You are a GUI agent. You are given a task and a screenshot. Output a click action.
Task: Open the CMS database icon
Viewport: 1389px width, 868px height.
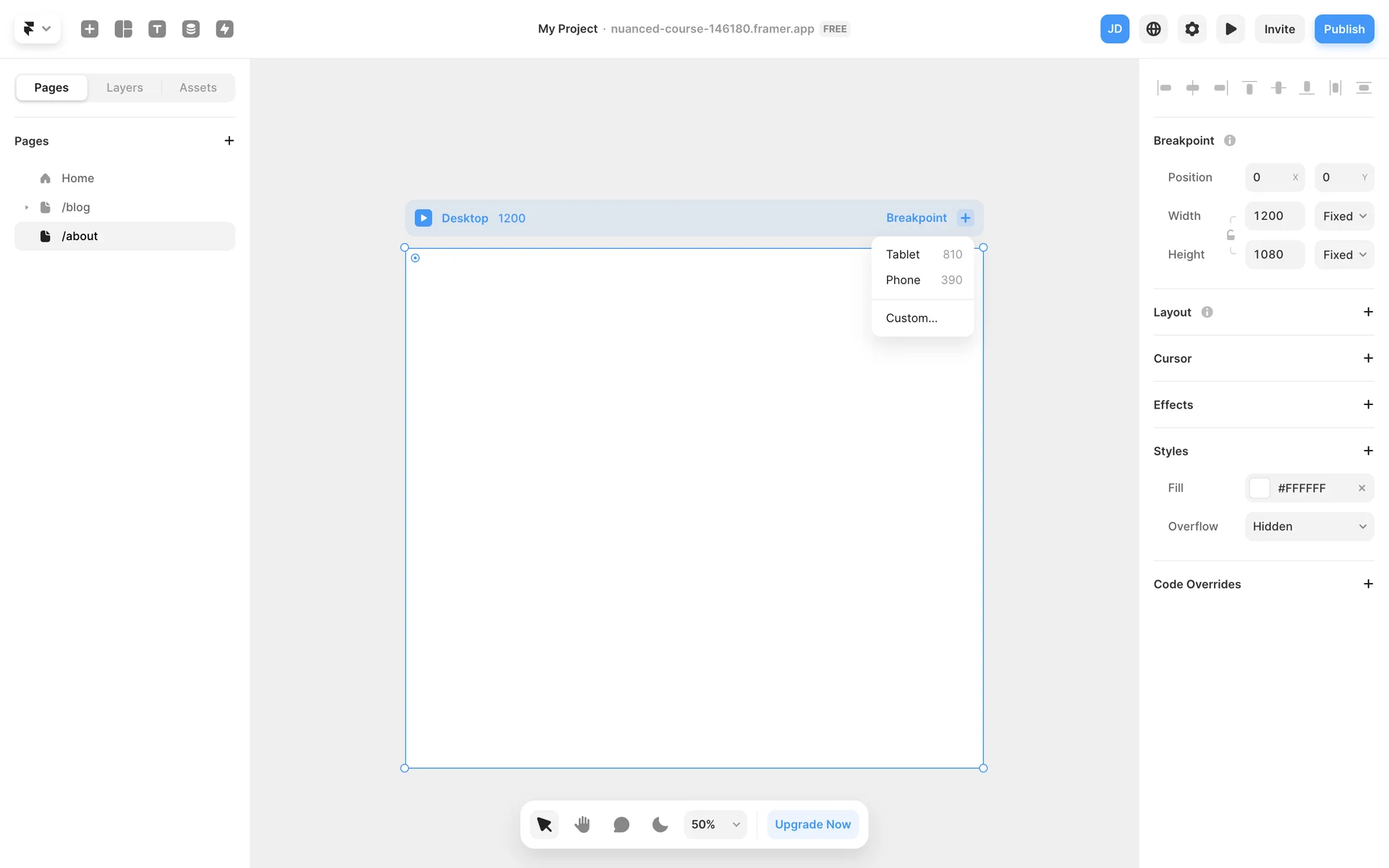pos(191,29)
